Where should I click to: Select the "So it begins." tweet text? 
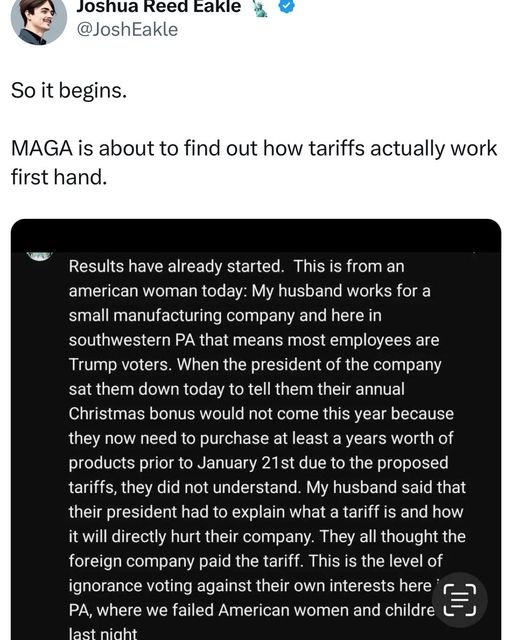click(x=69, y=90)
